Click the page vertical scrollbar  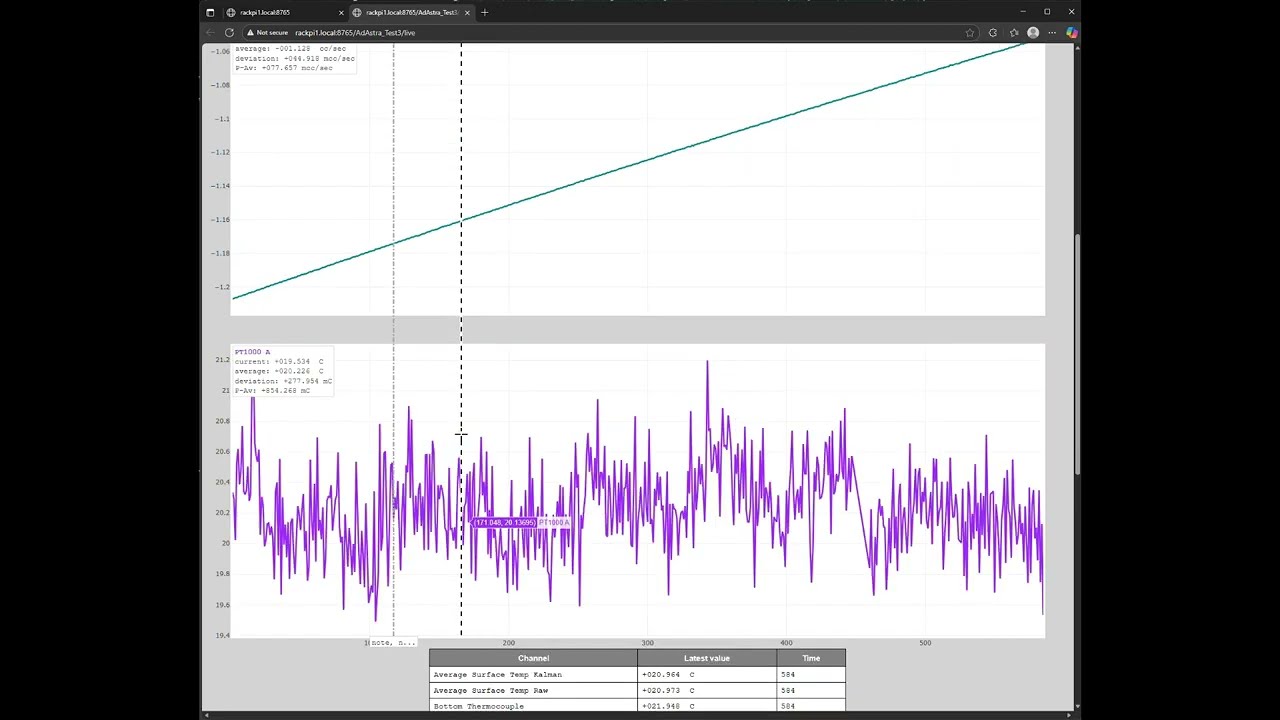[x=1077, y=355]
